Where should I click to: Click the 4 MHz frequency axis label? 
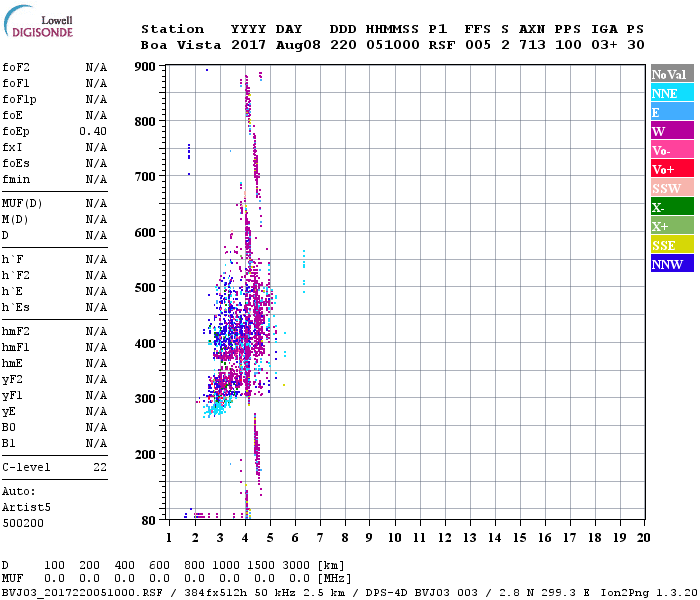point(245,538)
